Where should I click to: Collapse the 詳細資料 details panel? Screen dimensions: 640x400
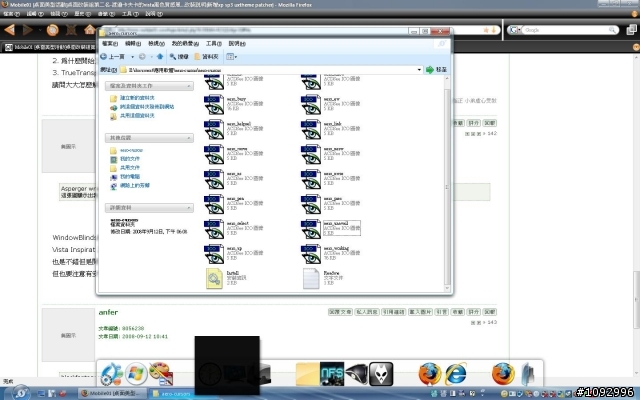(x=189, y=208)
